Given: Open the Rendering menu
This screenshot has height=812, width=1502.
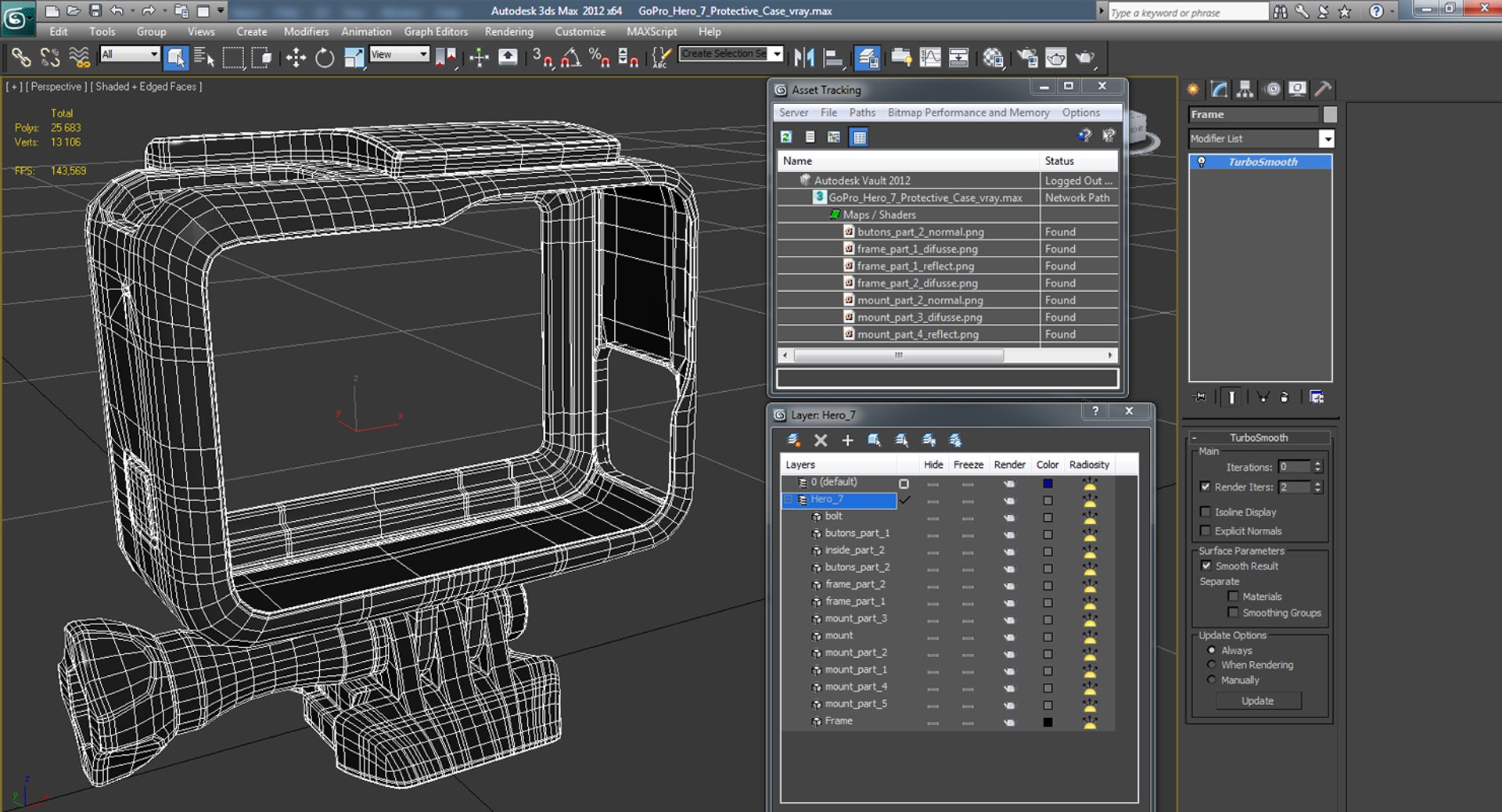Looking at the screenshot, I should click(508, 32).
